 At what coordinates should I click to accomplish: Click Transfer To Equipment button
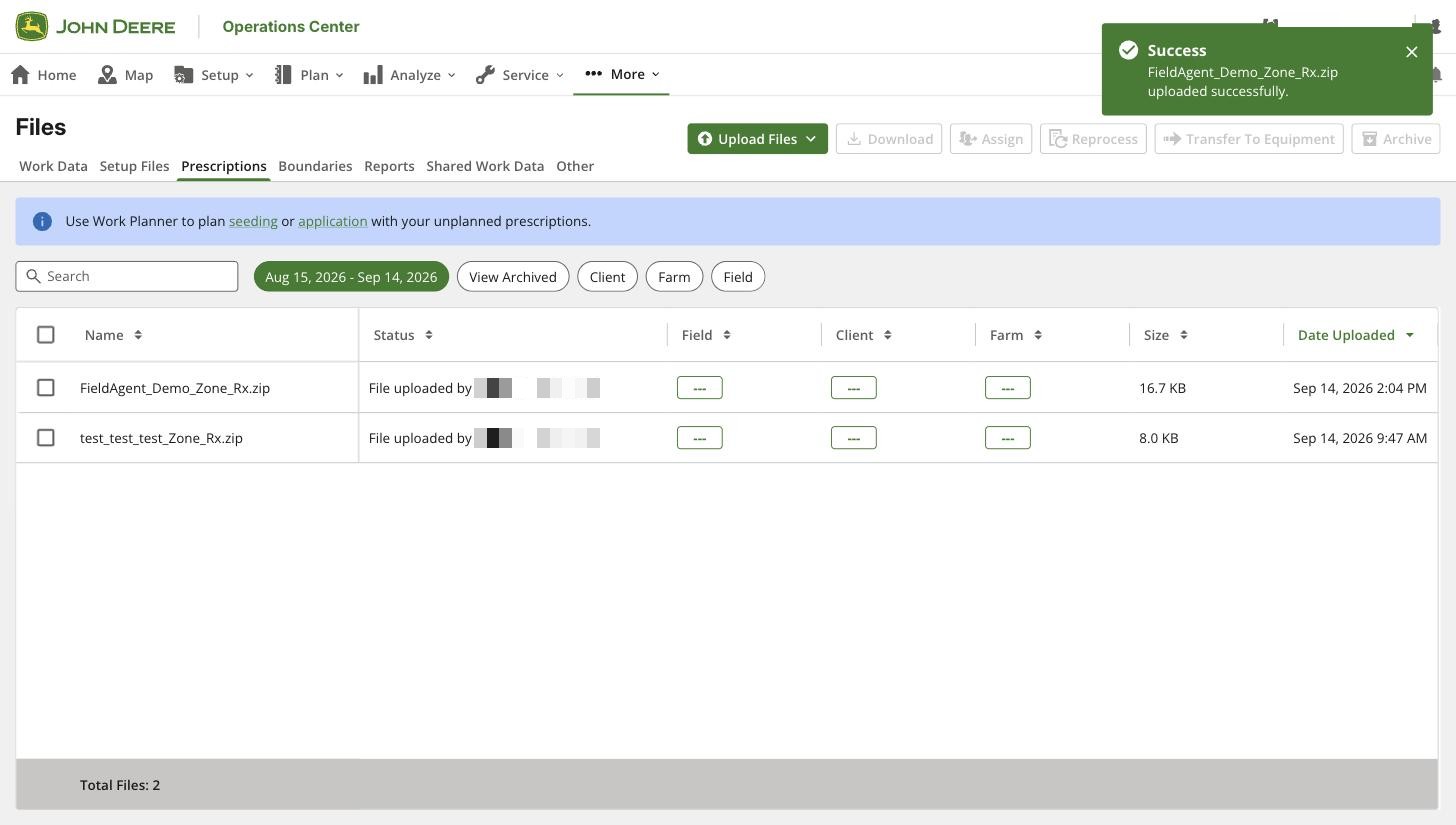coord(1249,139)
